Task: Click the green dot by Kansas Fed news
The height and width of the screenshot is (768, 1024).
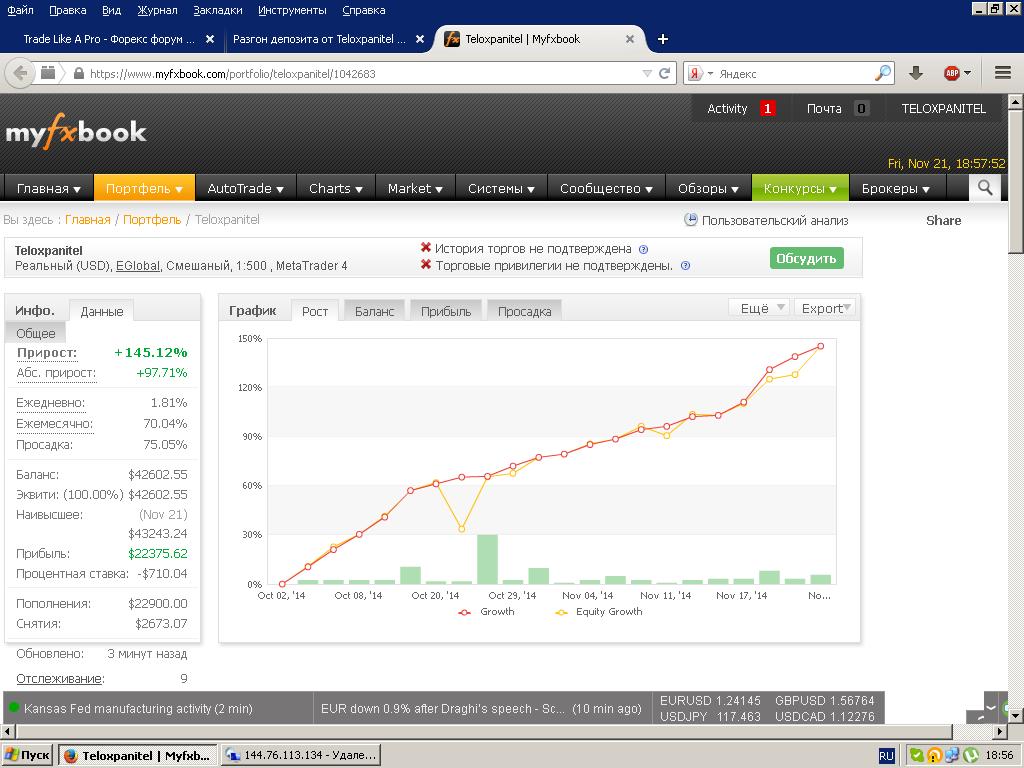Action: [x=13, y=707]
